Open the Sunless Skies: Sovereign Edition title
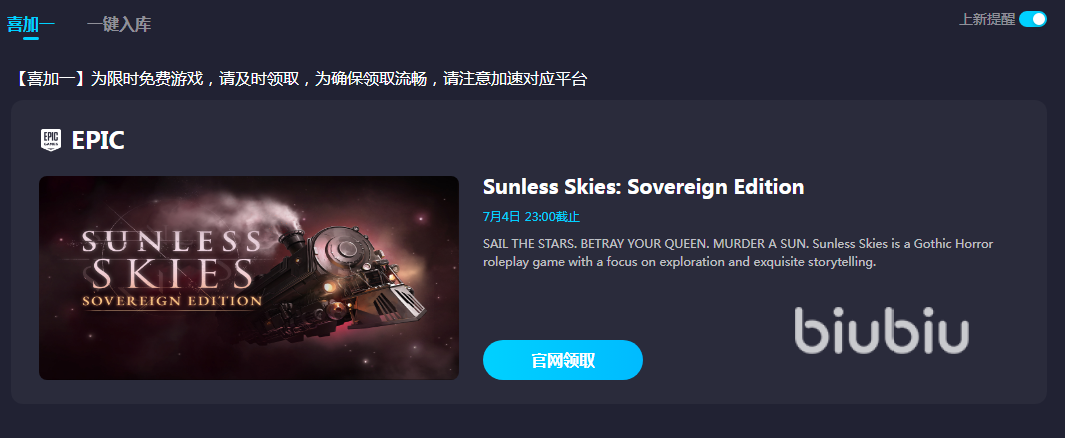Image resolution: width=1065 pixels, height=438 pixels. (x=643, y=187)
